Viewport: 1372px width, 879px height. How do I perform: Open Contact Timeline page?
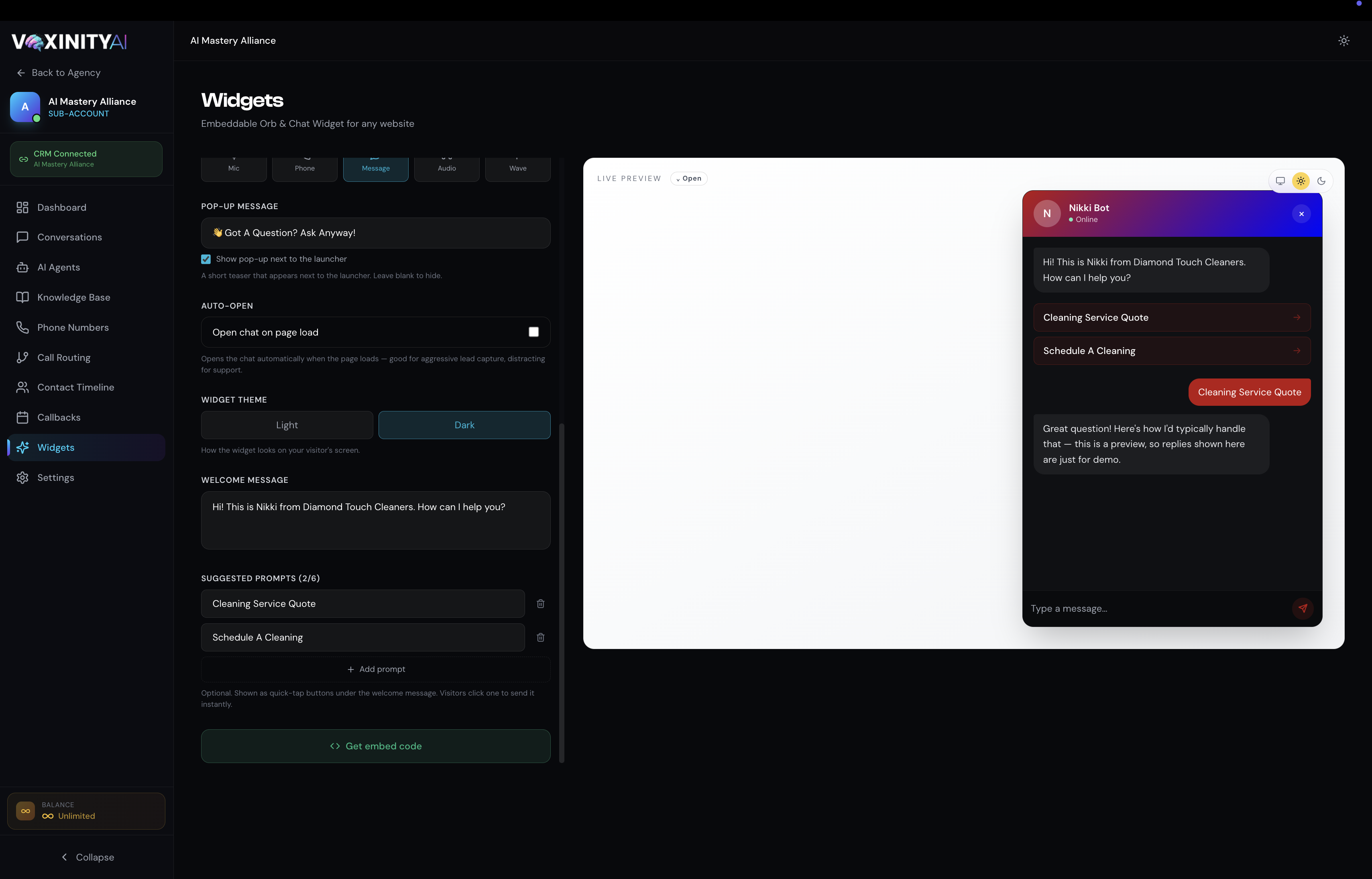(86, 387)
